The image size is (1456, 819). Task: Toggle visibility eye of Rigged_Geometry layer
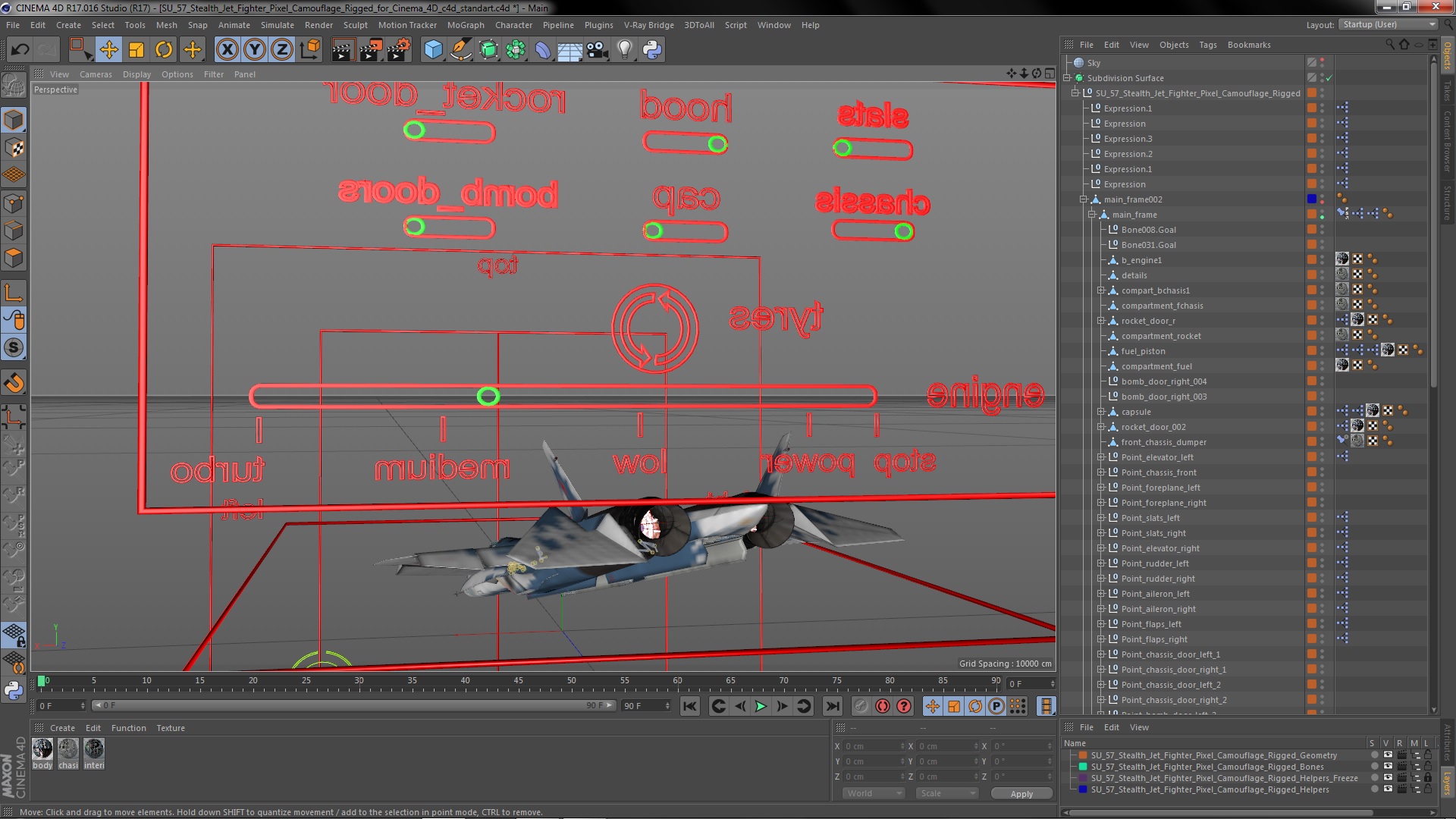pyautogui.click(x=1388, y=755)
